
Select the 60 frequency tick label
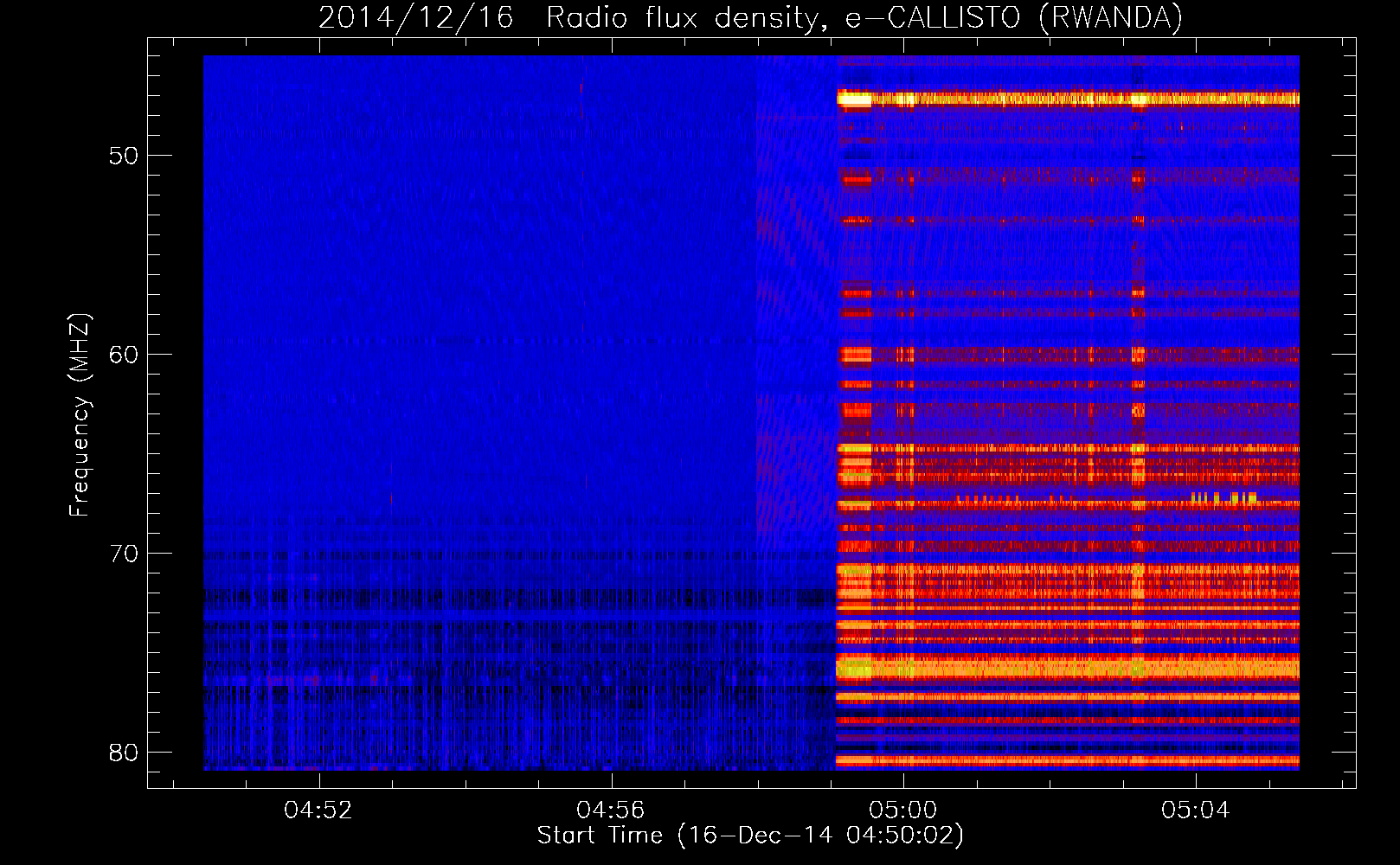(124, 355)
